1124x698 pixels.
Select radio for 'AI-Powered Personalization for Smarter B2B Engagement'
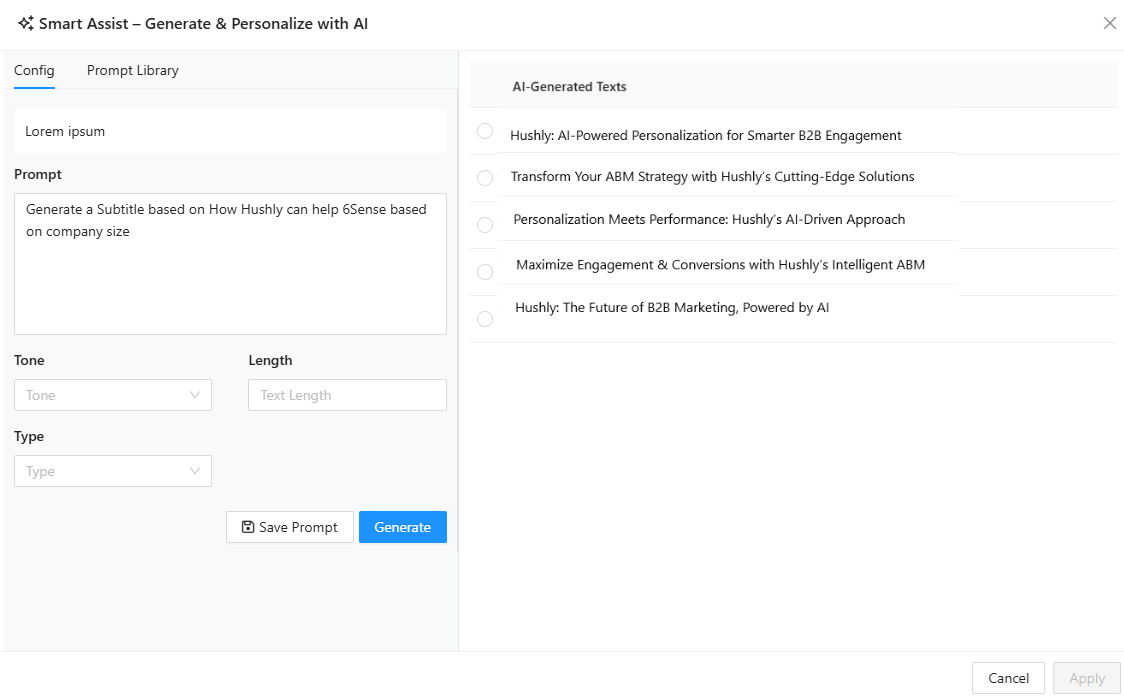485,131
